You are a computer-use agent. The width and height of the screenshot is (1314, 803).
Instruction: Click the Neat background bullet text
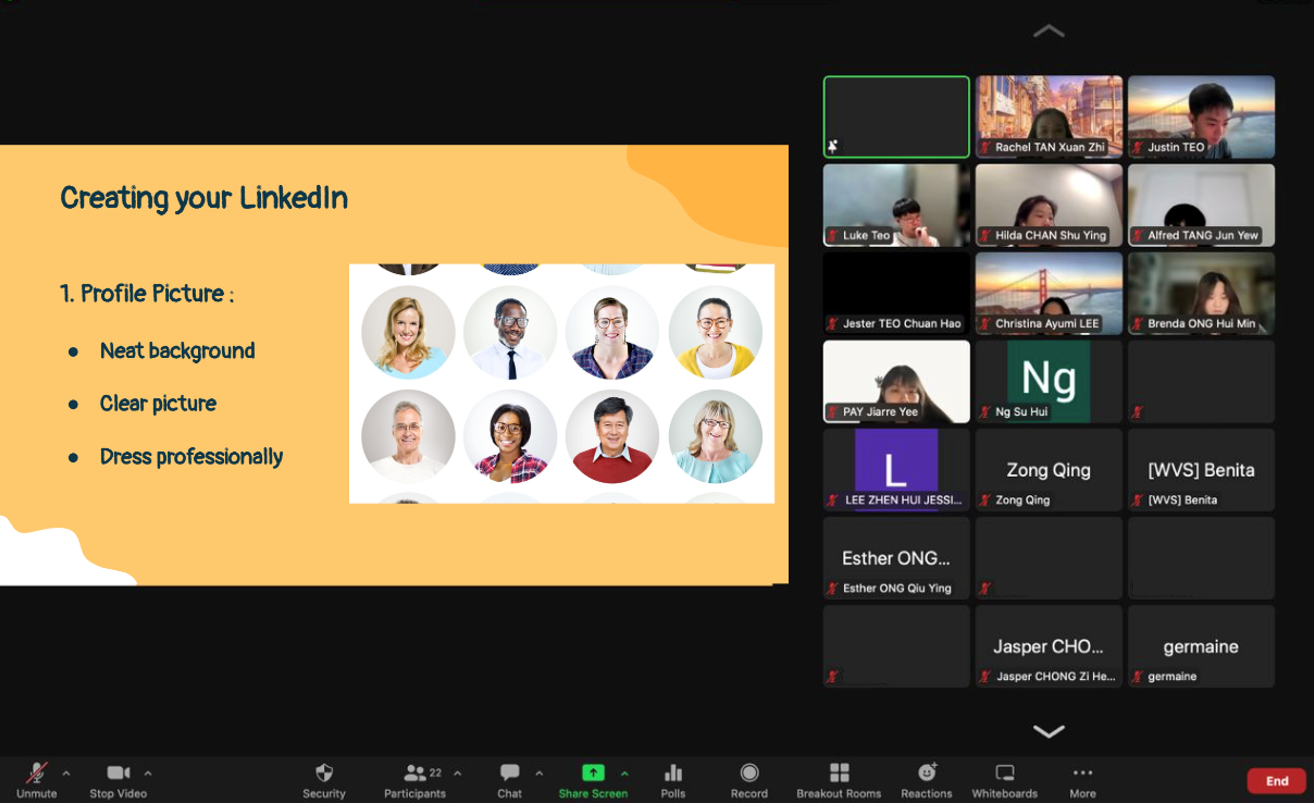point(177,351)
